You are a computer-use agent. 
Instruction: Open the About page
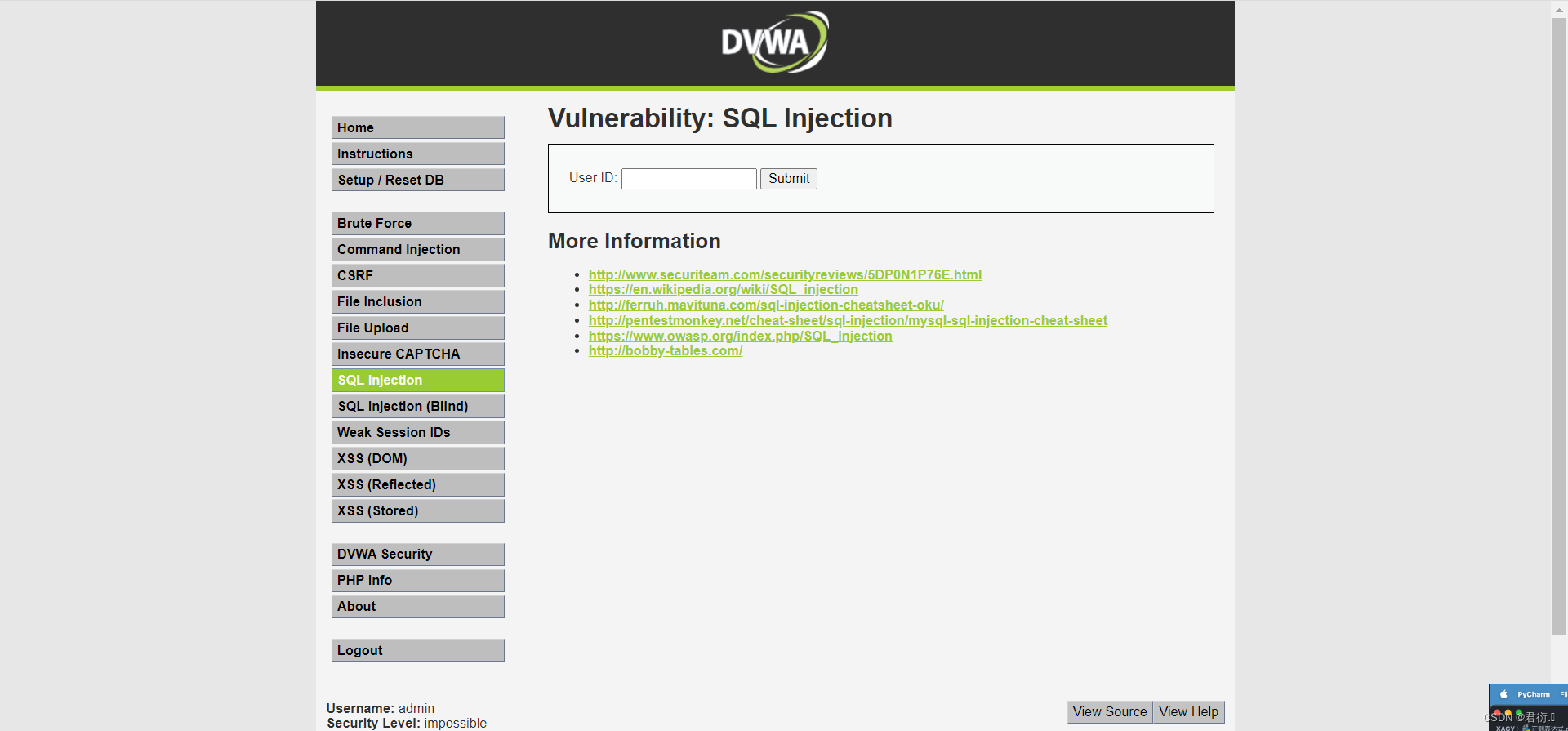pyautogui.click(x=418, y=606)
